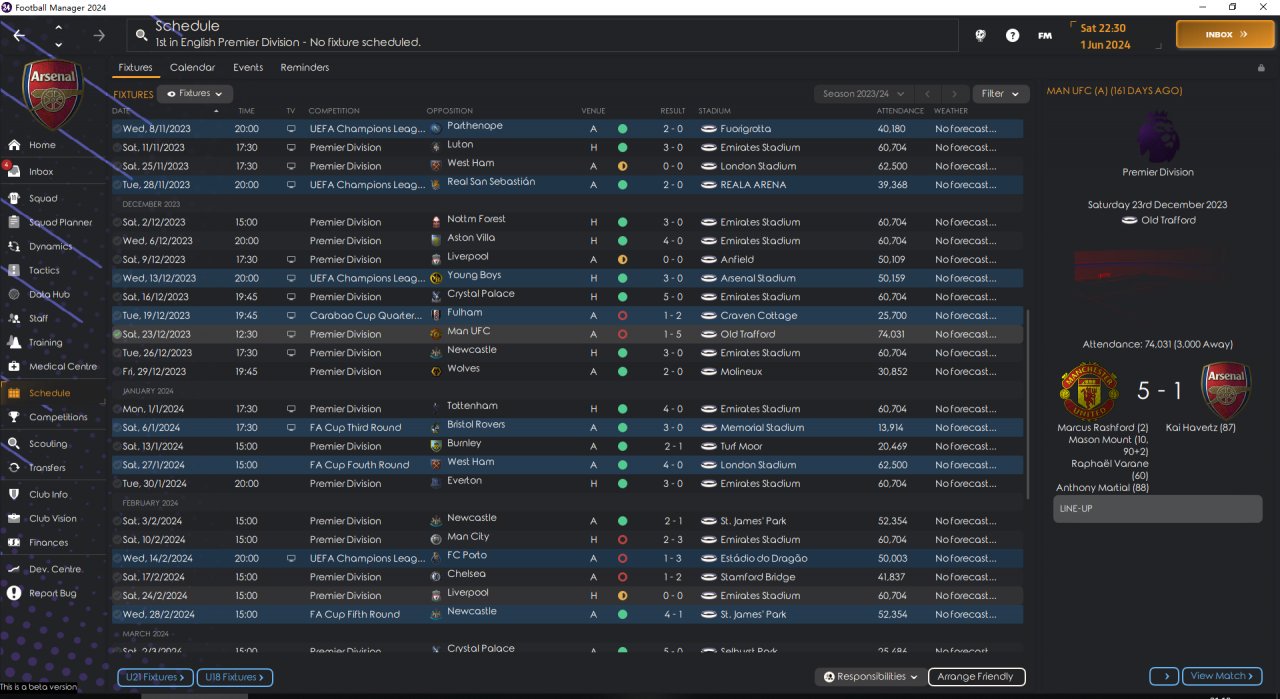Switch to the Events tab
The image size is (1280, 699).
(x=248, y=68)
